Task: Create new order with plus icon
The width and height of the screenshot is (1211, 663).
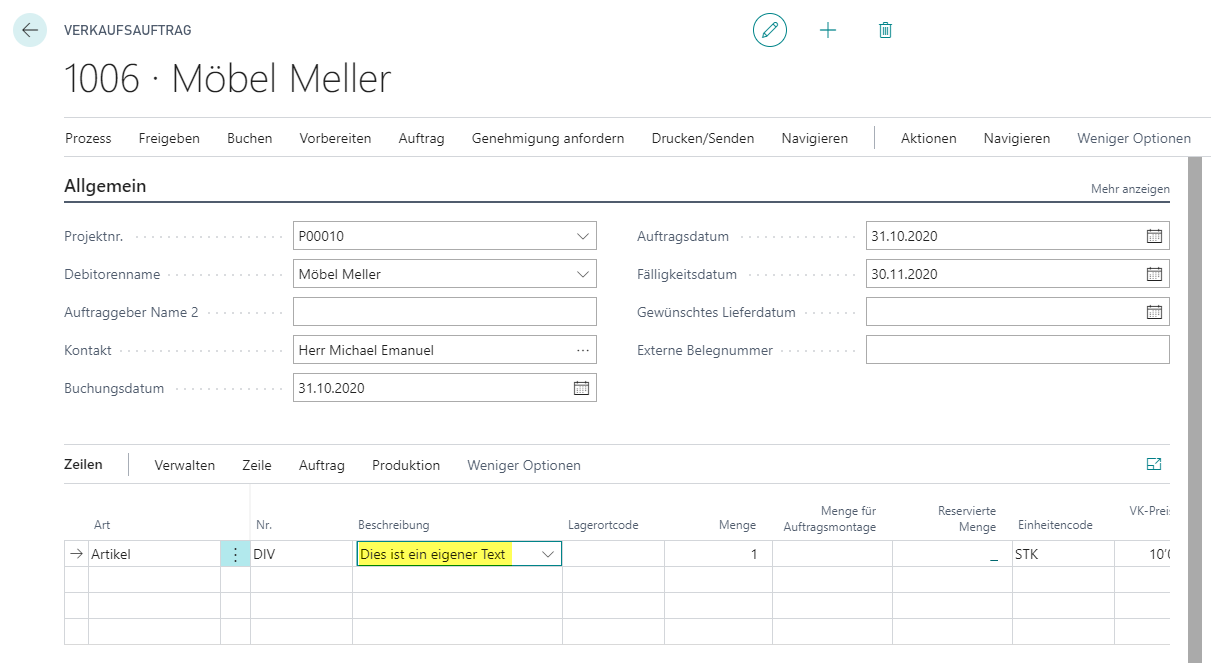Action: coord(828,30)
